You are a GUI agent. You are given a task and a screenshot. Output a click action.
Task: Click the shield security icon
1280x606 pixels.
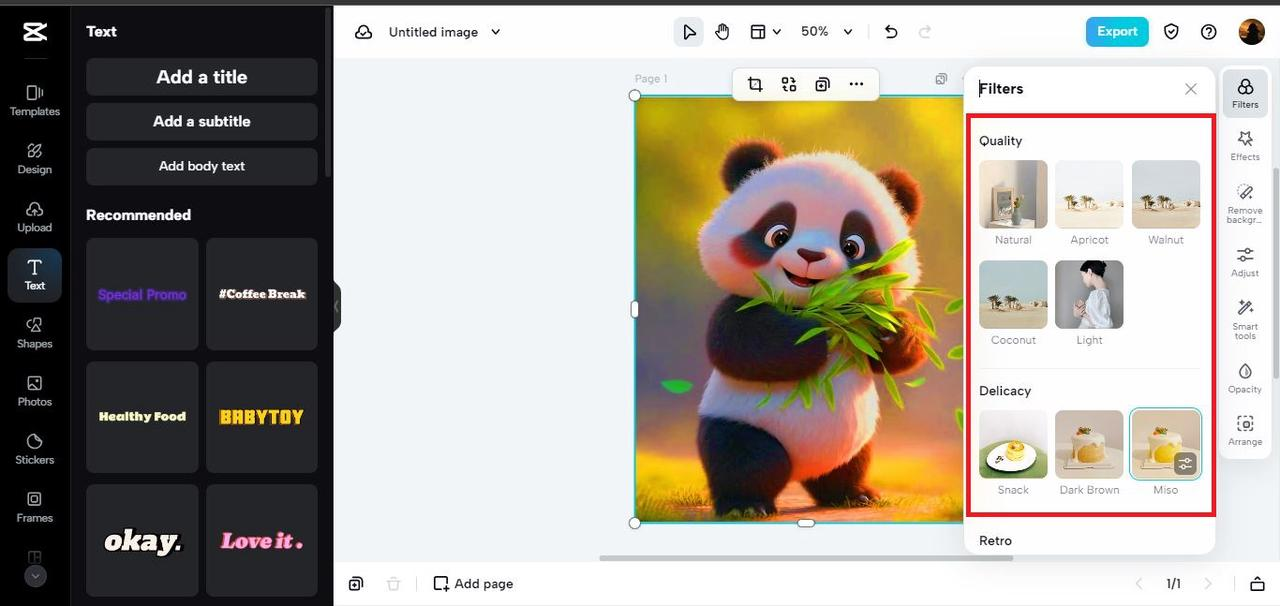(1171, 32)
